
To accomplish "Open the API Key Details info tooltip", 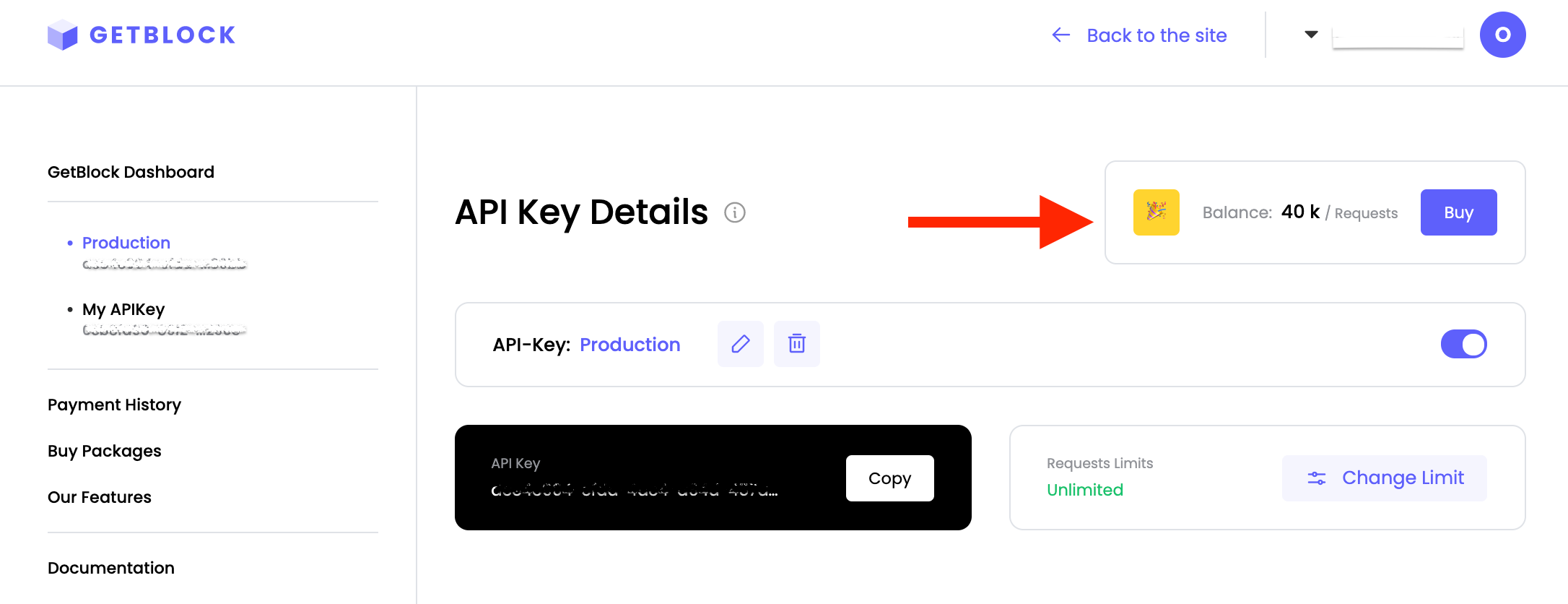I will [x=735, y=212].
